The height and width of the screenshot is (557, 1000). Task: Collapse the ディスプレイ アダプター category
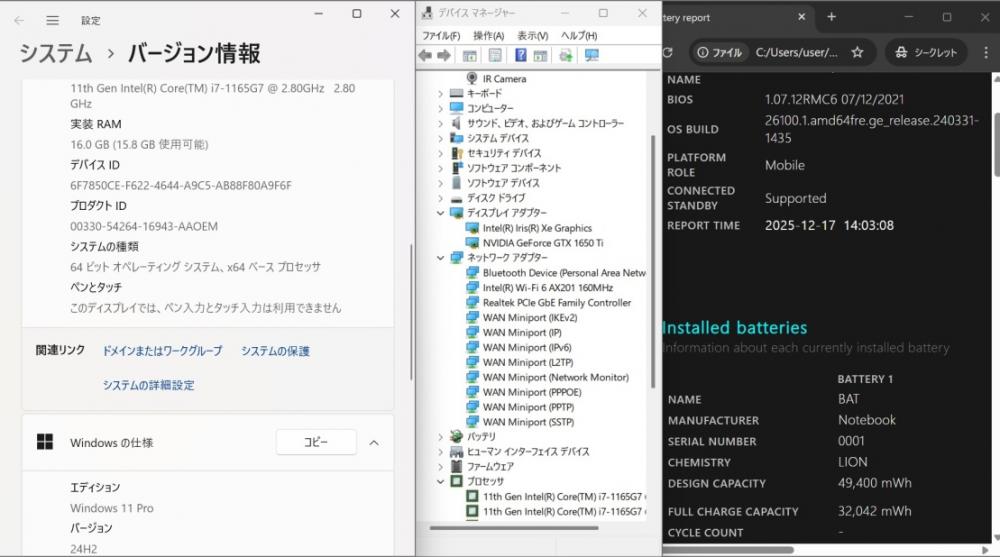coord(440,212)
